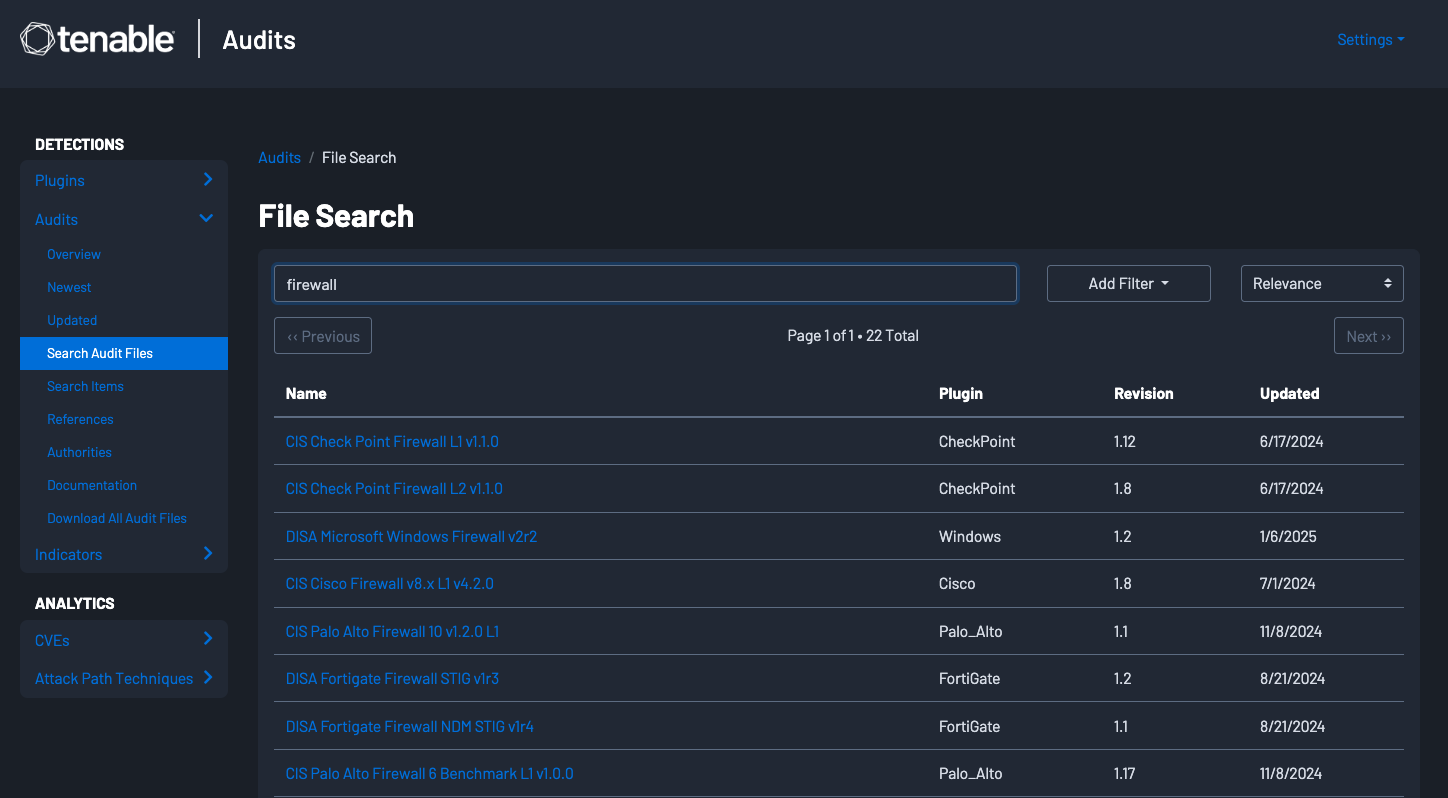This screenshot has height=798, width=1448.
Task: Collapse the Audits sidebar section
Action: 206,219
